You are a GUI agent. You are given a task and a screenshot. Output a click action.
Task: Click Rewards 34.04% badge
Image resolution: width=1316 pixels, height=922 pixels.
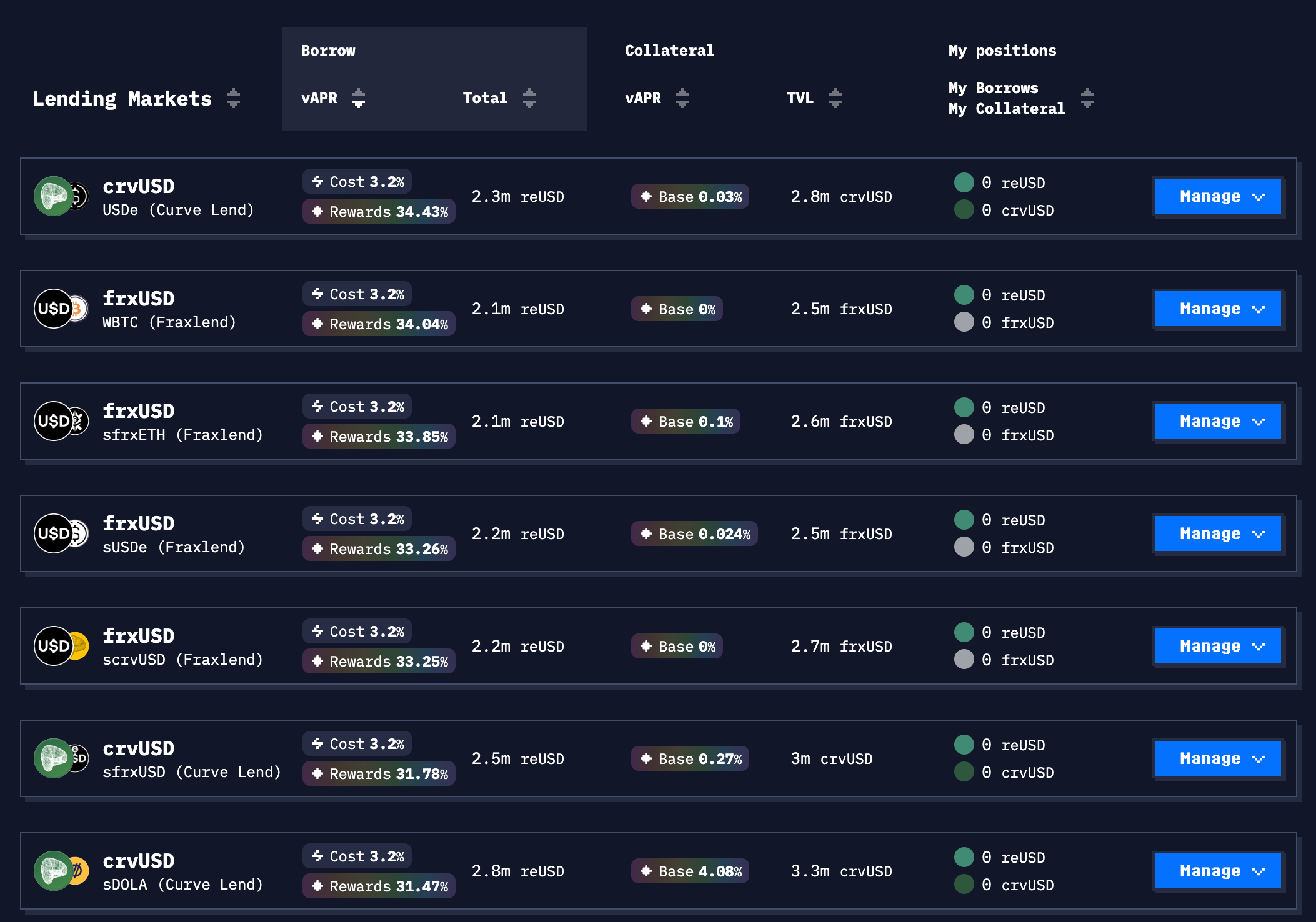(379, 324)
